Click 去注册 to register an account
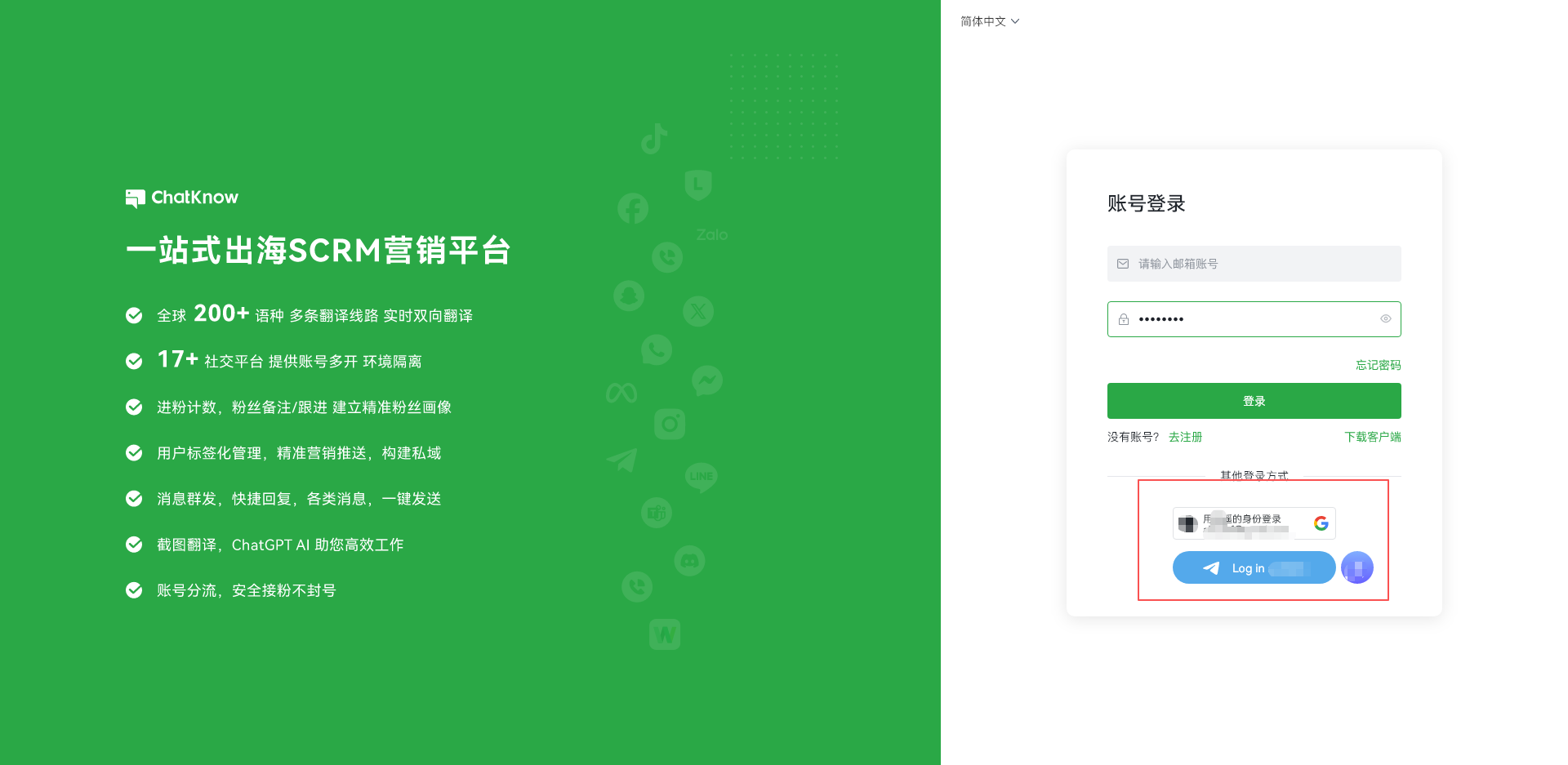1568x765 pixels. [1185, 437]
